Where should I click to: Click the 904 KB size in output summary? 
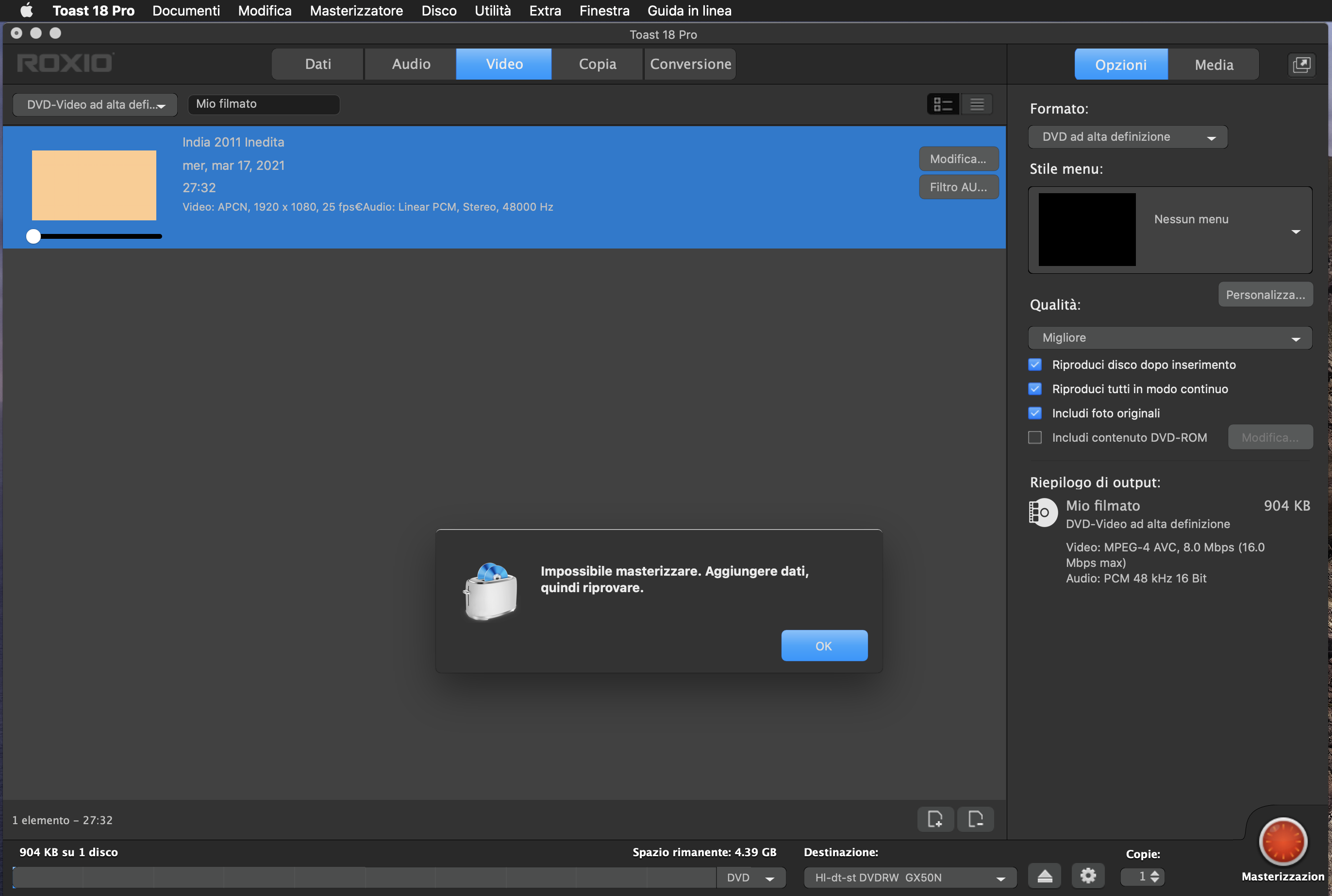[x=1286, y=506]
